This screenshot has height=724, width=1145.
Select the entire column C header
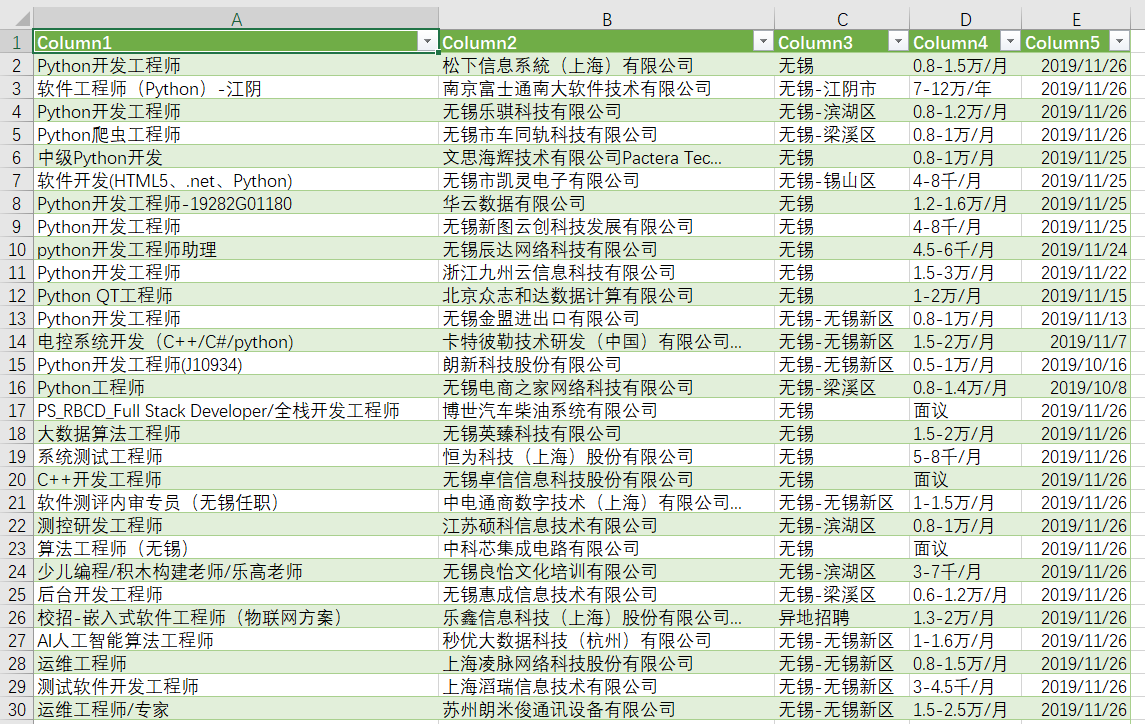pos(841,19)
